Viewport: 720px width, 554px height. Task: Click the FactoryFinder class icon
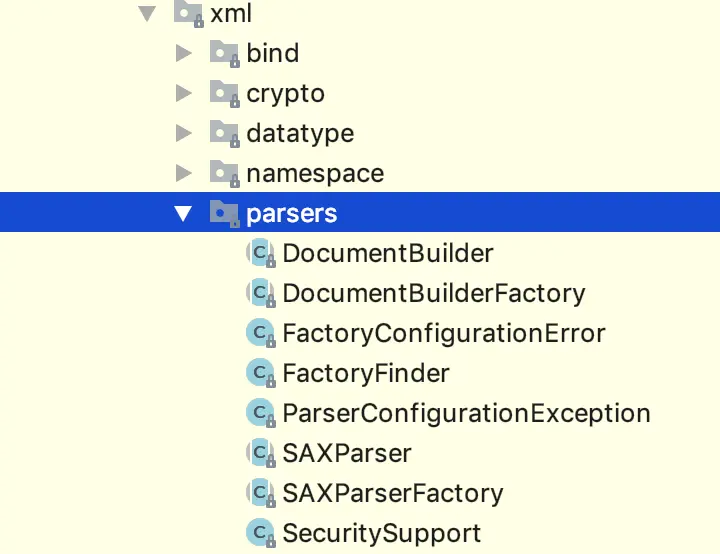[x=260, y=374]
